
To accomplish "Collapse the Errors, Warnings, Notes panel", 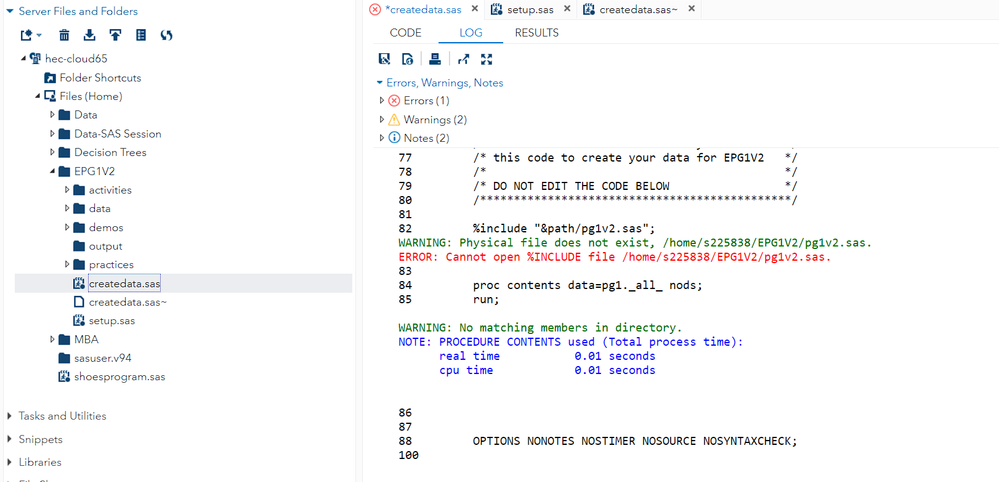I will click(x=379, y=83).
